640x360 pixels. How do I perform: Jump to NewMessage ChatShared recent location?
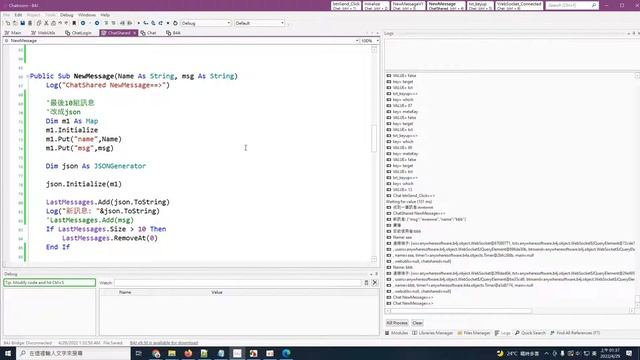click(446, 5)
